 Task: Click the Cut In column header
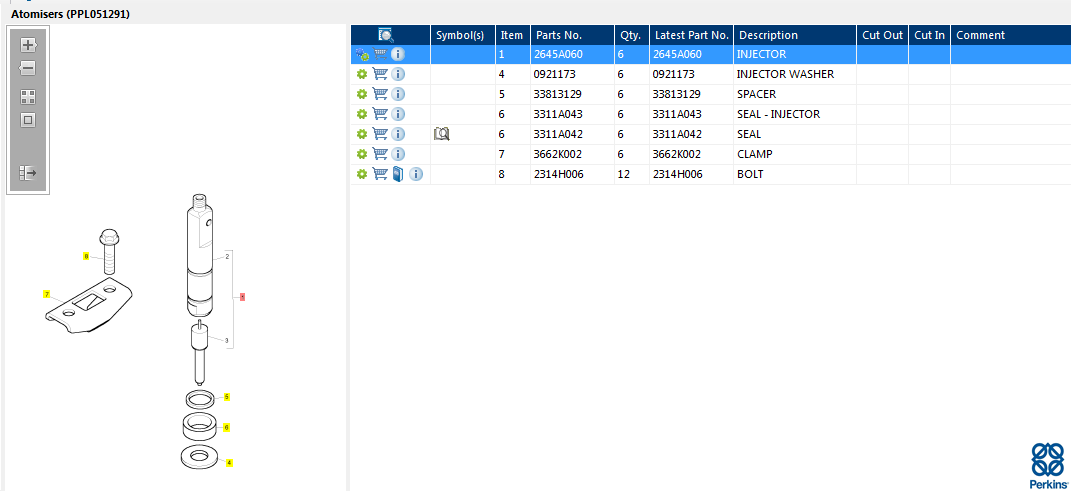(x=930, y=35)
